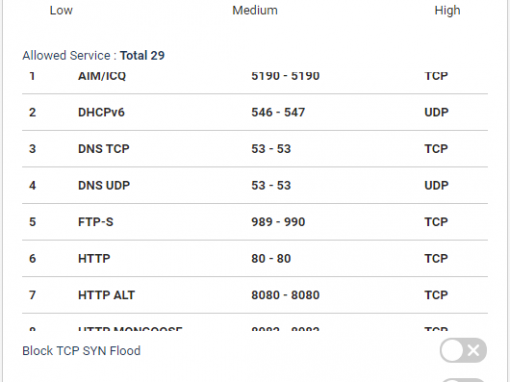This screenshot has height=382, width=510.
Task: Select the DHCPv6 service entry
Action: pos(255,112)
